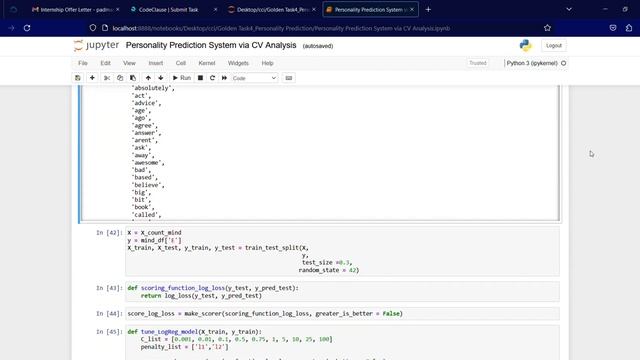The height and width of the screenshot is (360, 640).
Task: Switch to Internship Offer Letter tab
Action: click(76, 9)
